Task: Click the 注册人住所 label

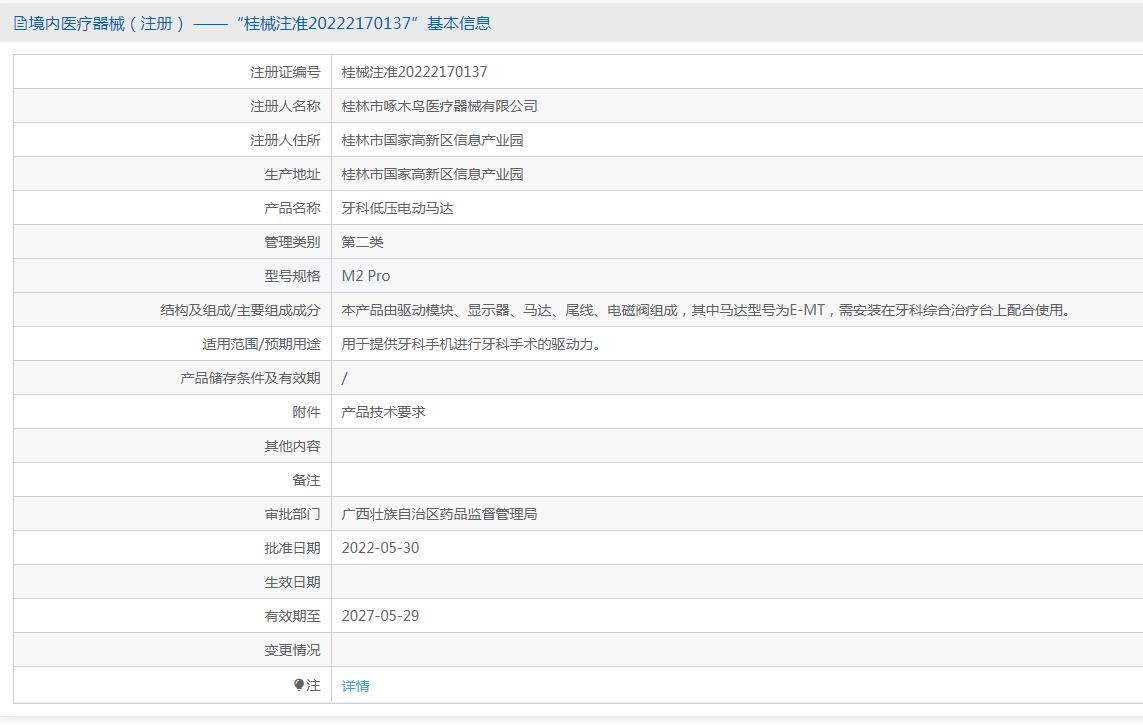Action: tap(285, 140)
